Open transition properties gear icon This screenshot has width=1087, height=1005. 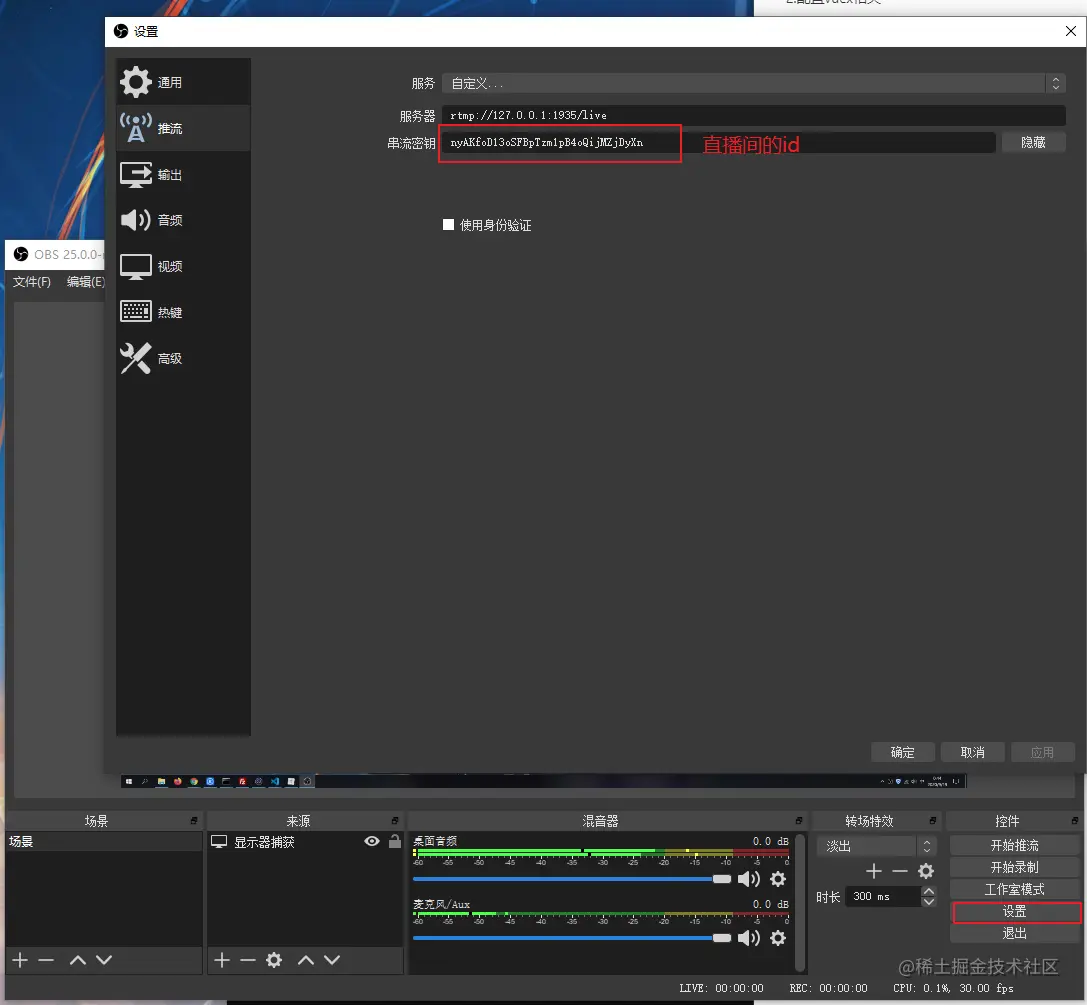click(926, 871)
